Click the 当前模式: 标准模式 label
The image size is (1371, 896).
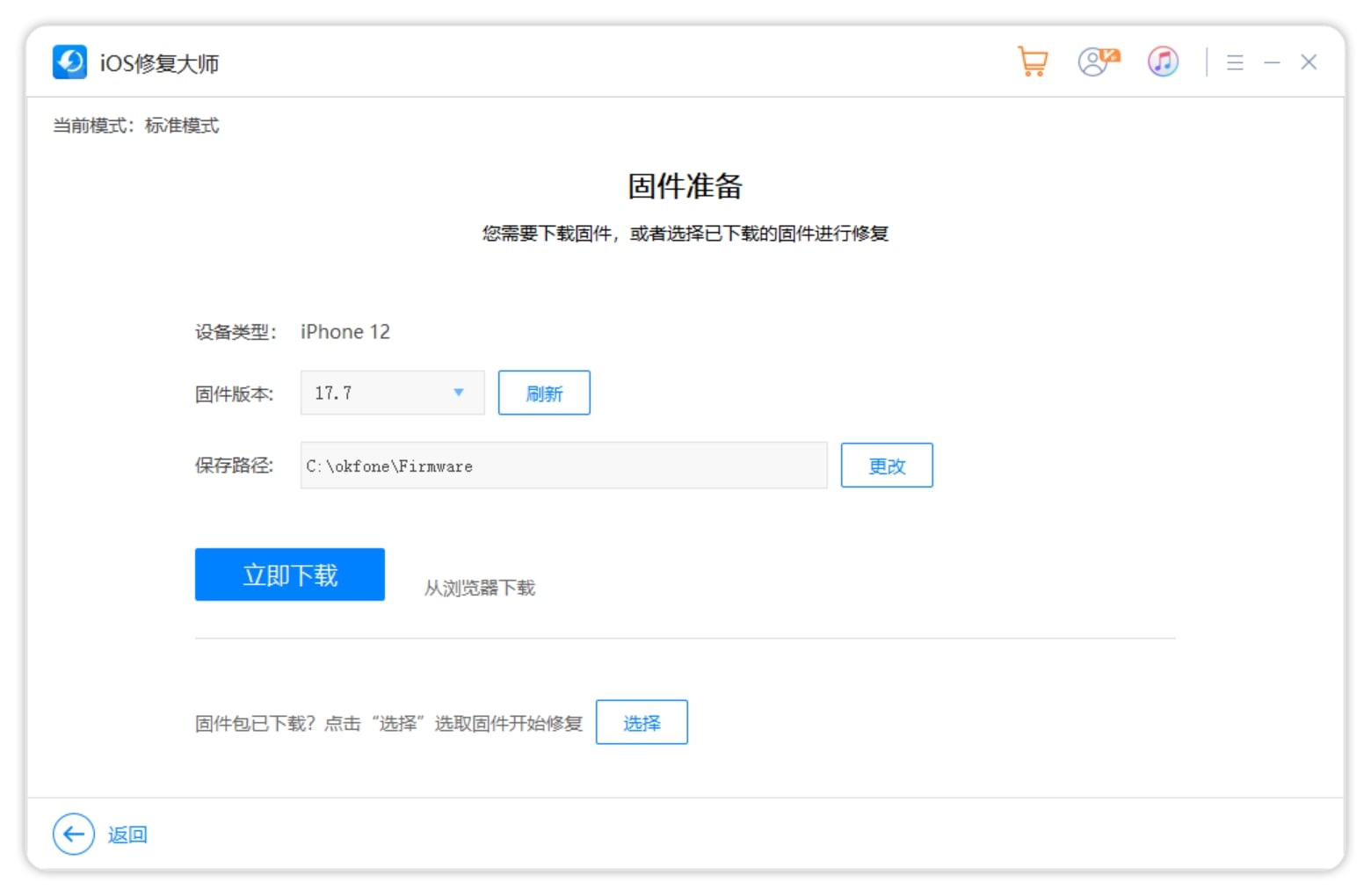pyautogui.click(x=136, y=126)
